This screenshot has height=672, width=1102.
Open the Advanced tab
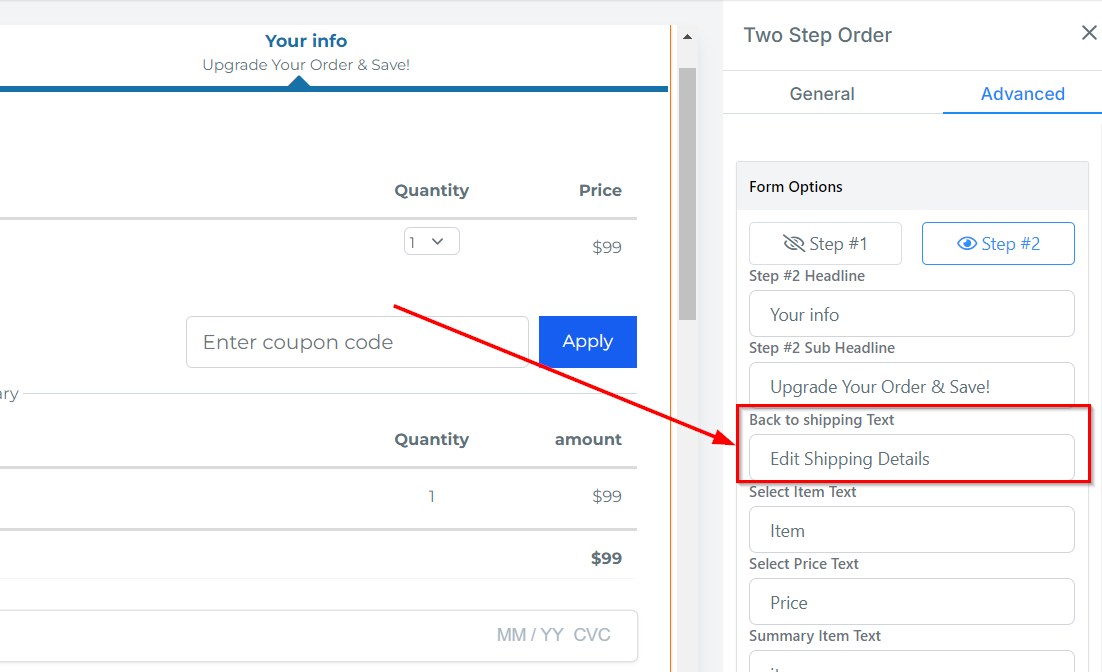1022,94
